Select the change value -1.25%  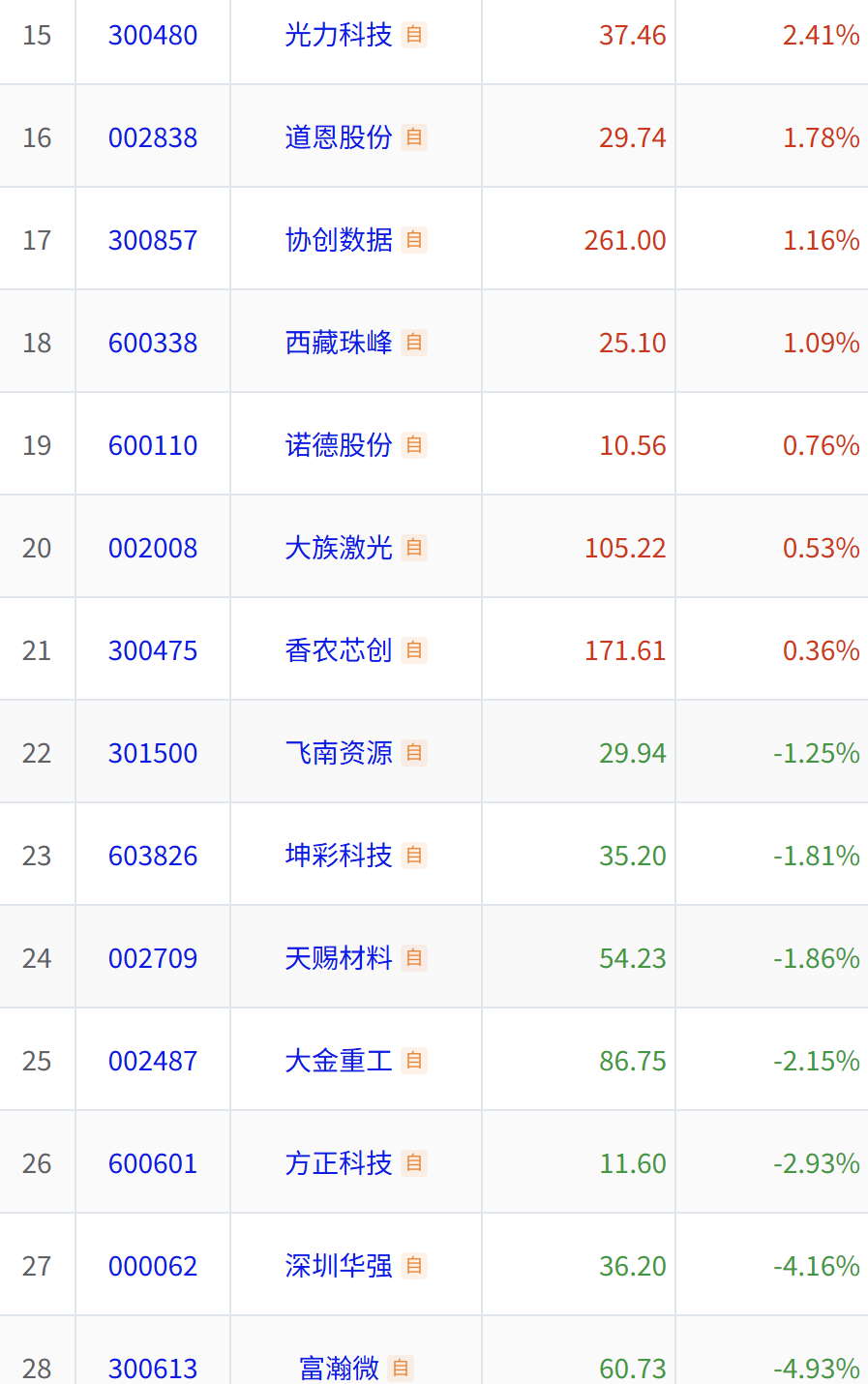point(817,754)
